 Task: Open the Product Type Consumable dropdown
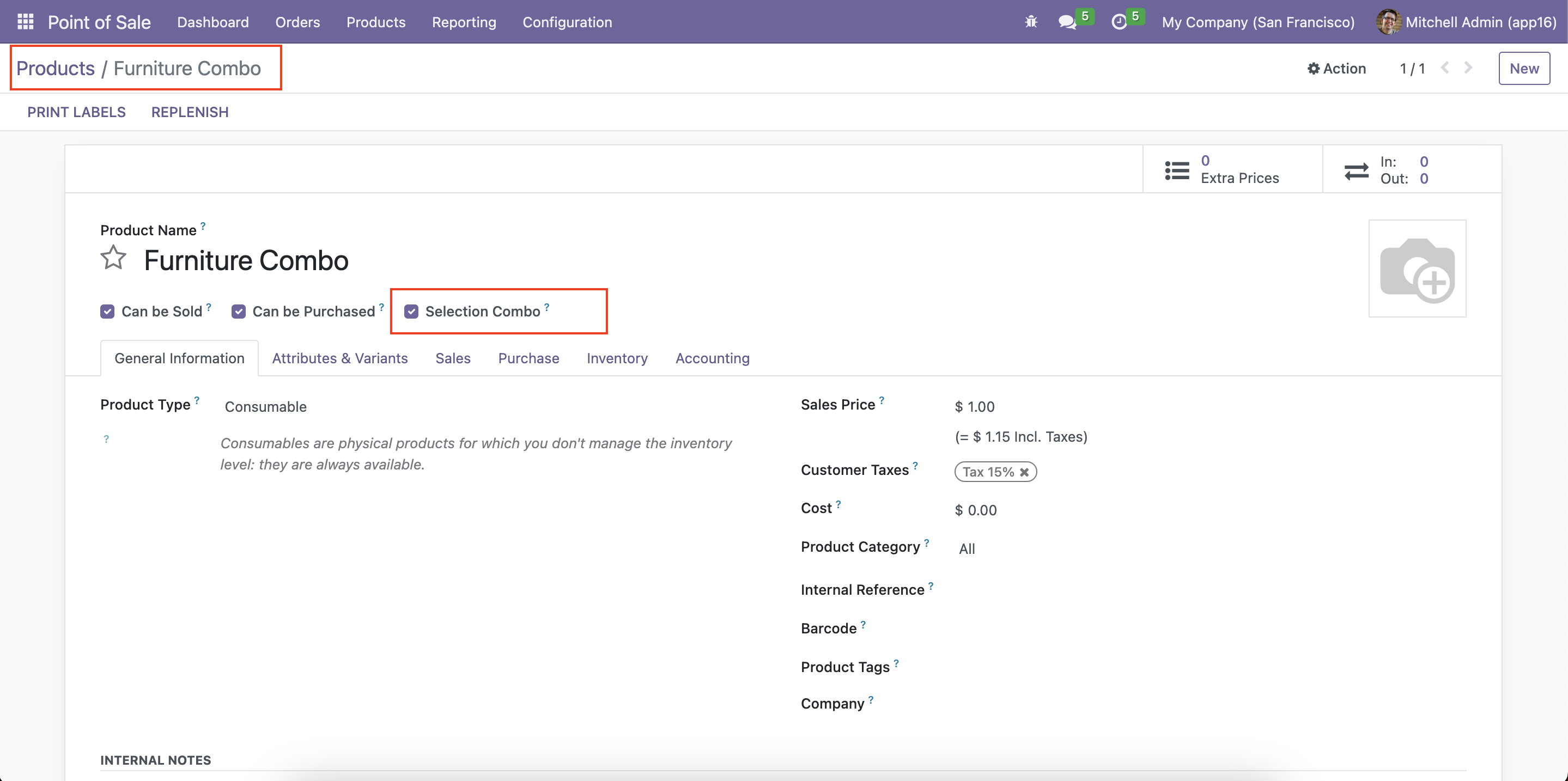click(x=265, y=406)
